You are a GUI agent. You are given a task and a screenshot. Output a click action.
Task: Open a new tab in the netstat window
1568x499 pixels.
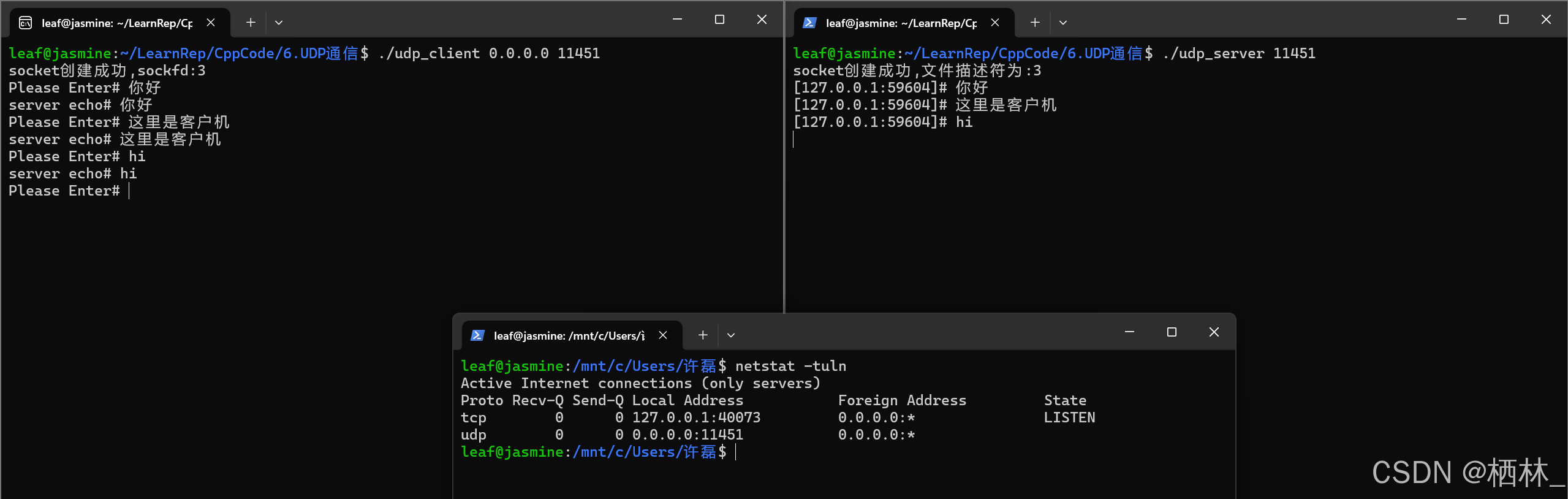[x=703, y=335]
